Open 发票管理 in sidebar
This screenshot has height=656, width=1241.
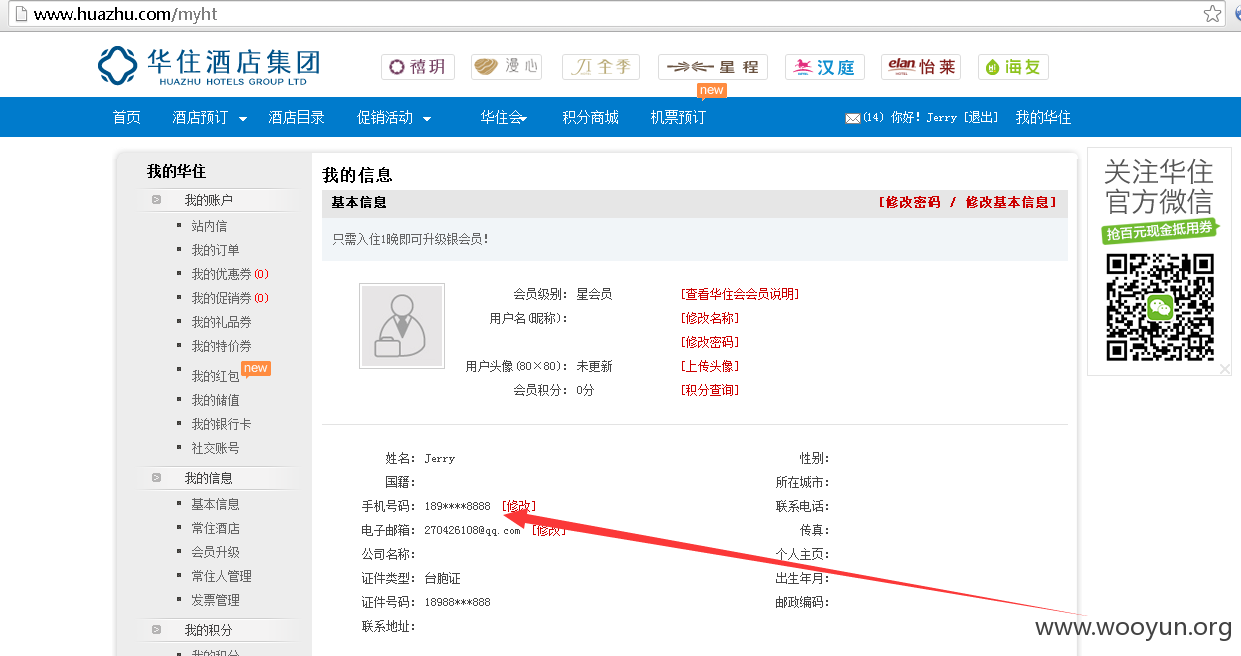coord(215,600)
